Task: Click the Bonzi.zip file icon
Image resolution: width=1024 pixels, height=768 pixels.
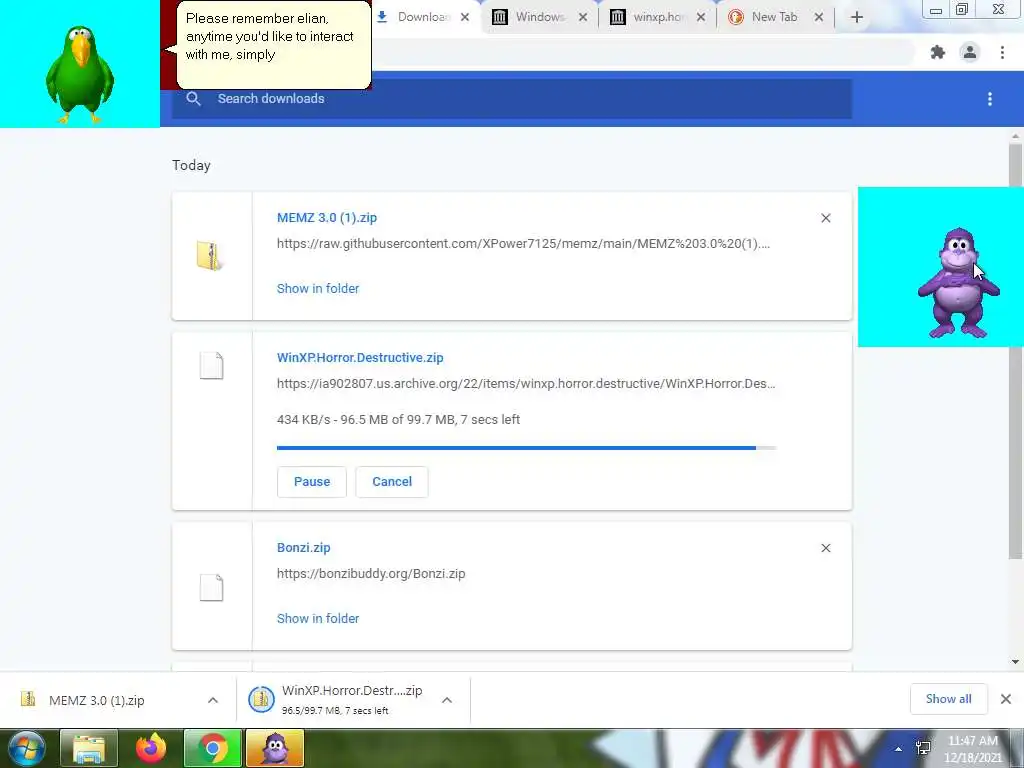Action: [x=211, y=588]
